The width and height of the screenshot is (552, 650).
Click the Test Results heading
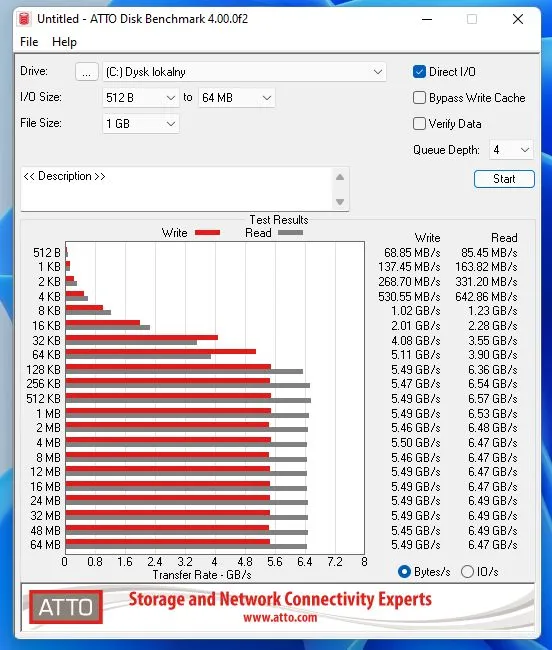(279, 220)
